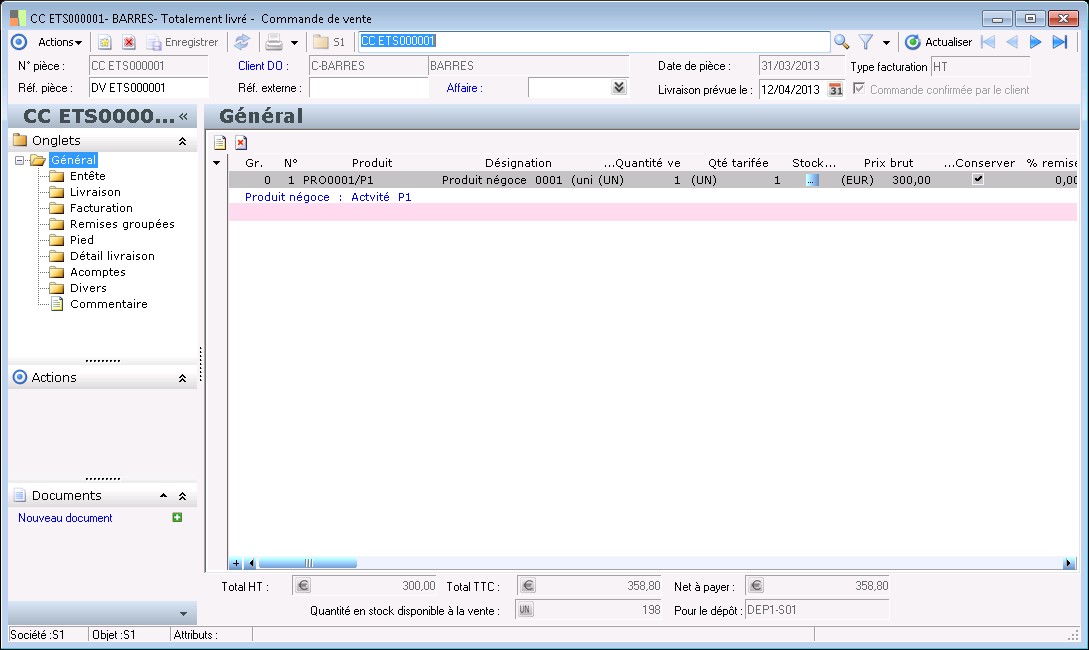Open the grid column menu triangle
The height and width of the screenshot is (650, 1089).
click(217, 163)
